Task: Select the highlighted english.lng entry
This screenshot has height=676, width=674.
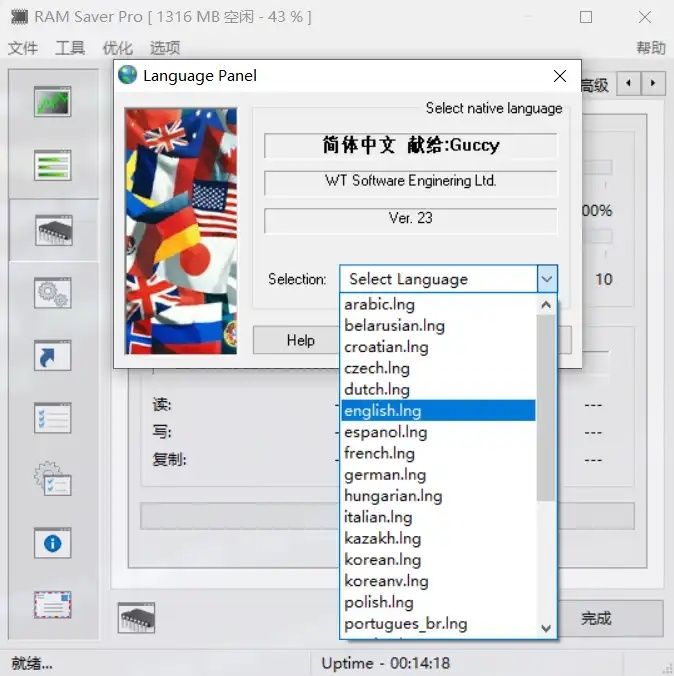Action: 439,410
